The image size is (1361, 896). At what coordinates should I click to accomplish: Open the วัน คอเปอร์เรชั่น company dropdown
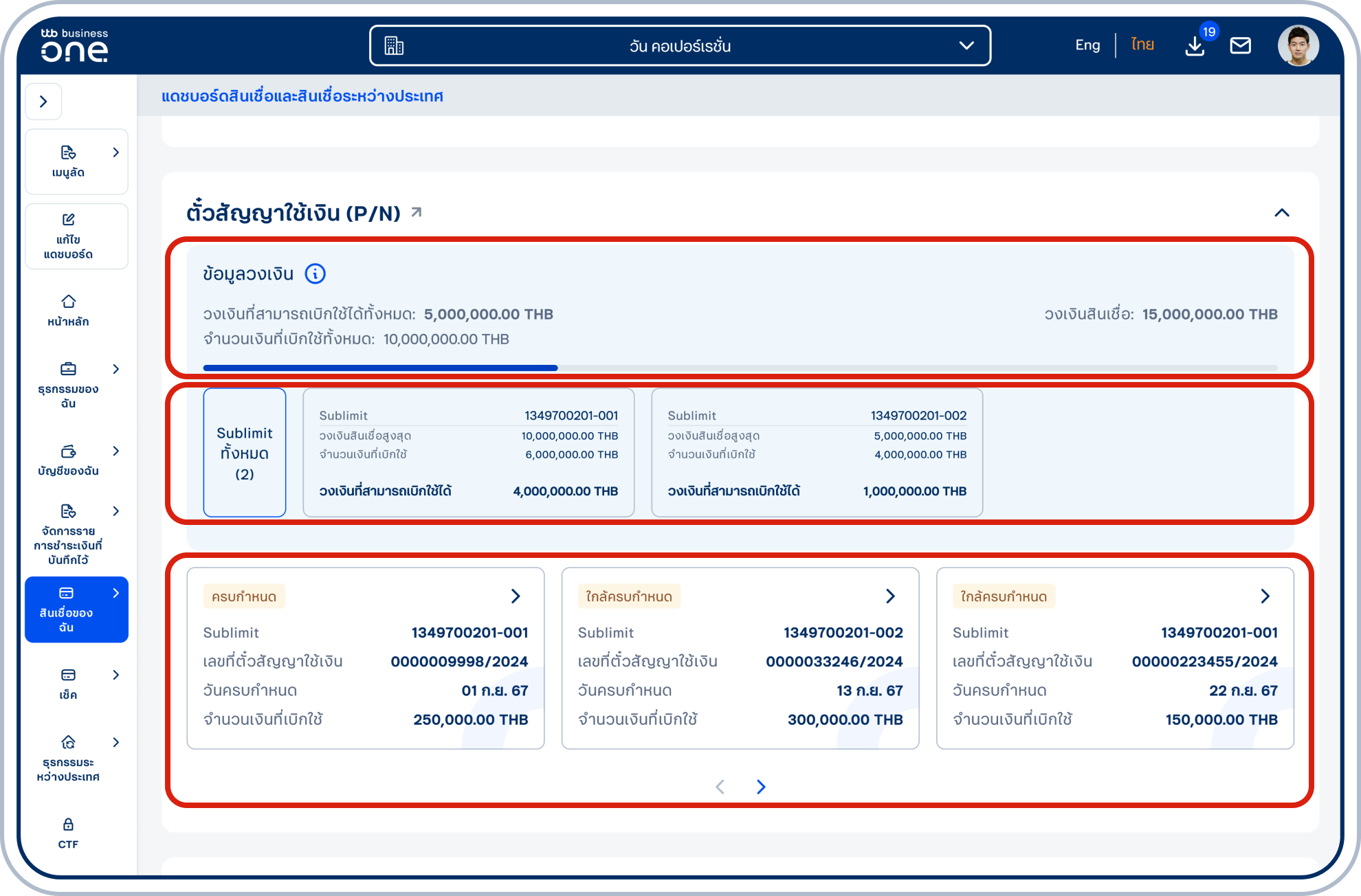[x=680, y=46]
